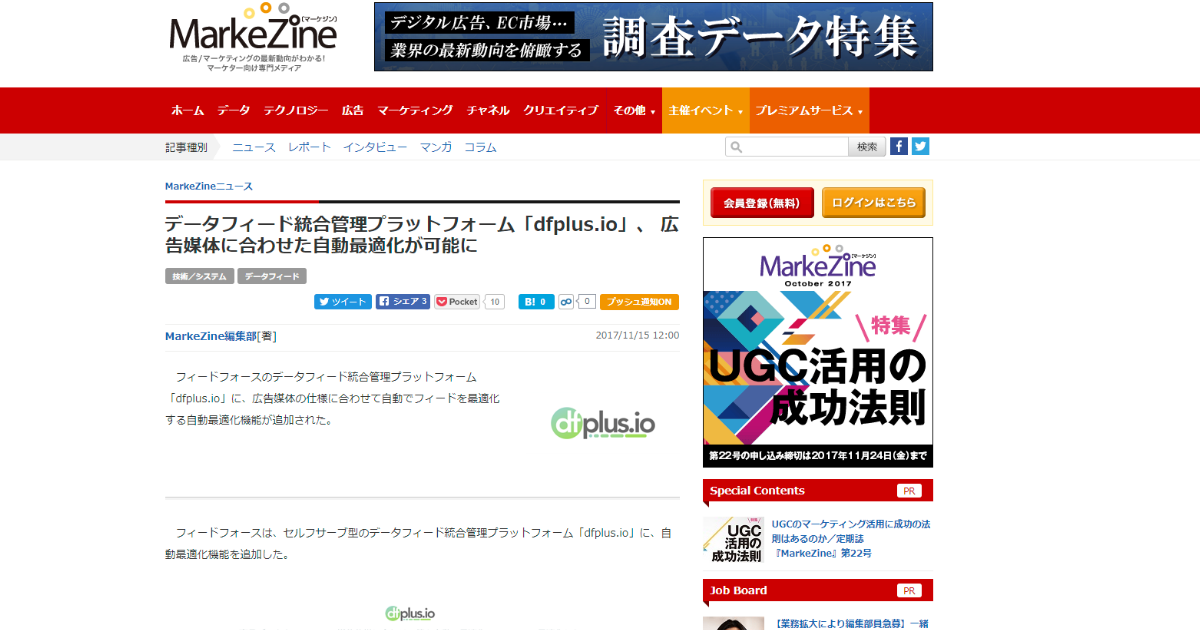Open the クリエイティブ navigation item
This screenshot has height=630, width=1200.
(561, 110)
